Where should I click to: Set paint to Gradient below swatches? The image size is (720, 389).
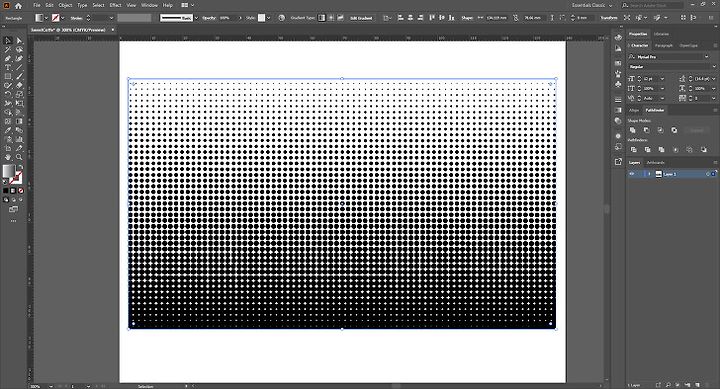pyautogui.click(x=13, y=191)
